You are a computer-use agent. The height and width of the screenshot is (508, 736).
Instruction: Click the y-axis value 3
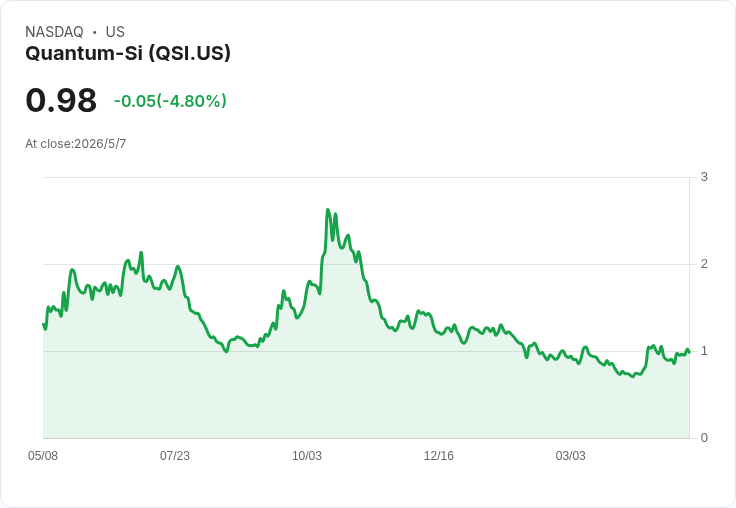[704, 177]
